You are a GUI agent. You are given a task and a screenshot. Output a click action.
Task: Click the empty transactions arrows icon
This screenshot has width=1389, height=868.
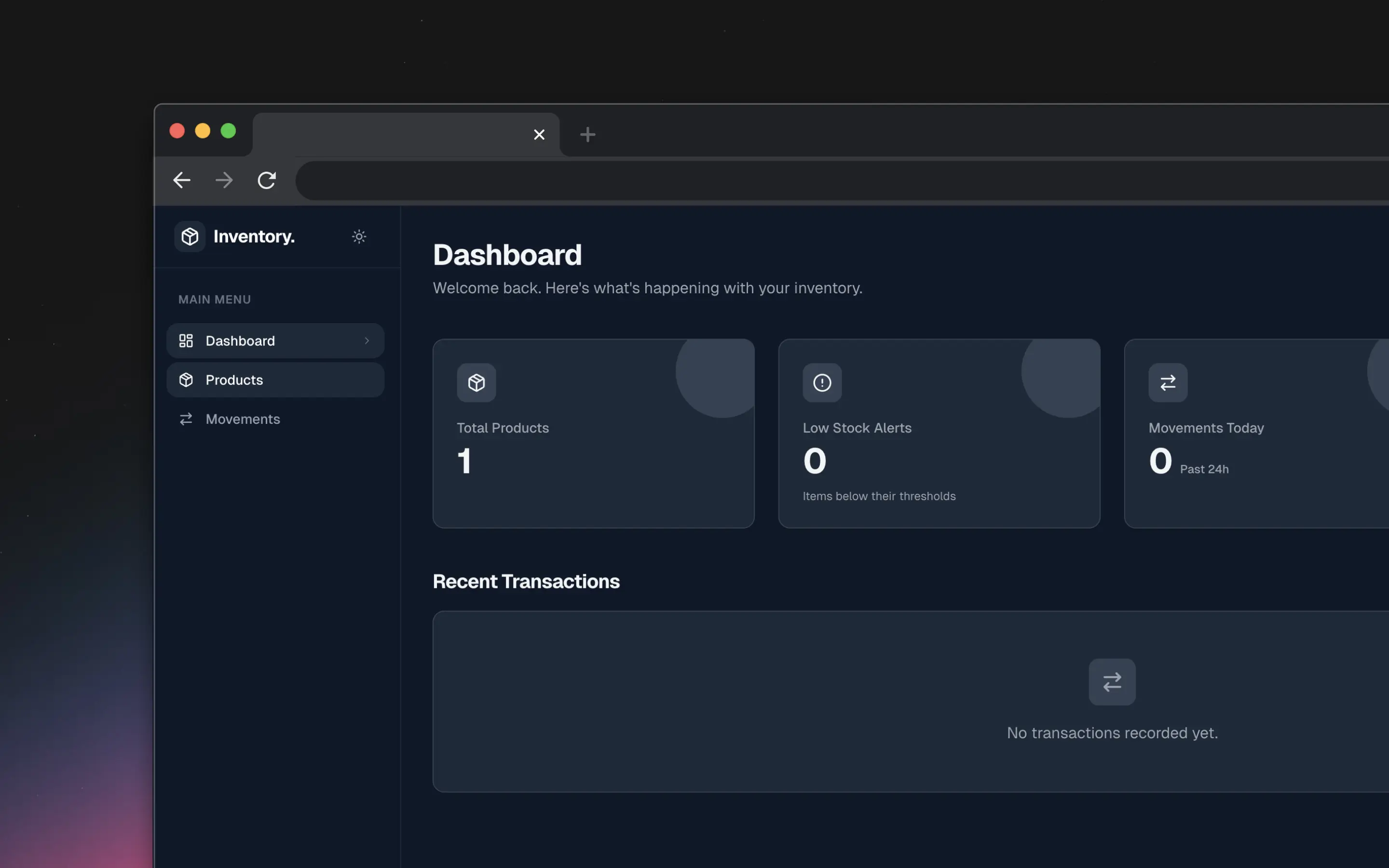coord(1111,681)
